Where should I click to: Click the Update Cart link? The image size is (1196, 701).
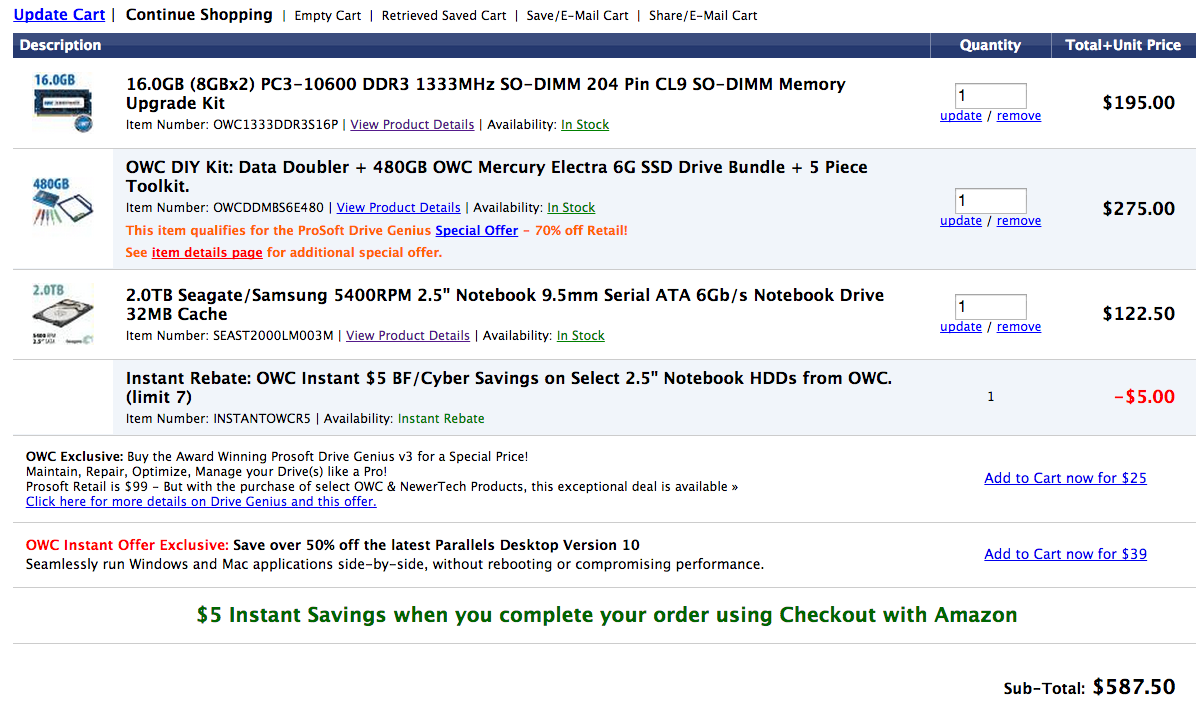click(59, 14)
